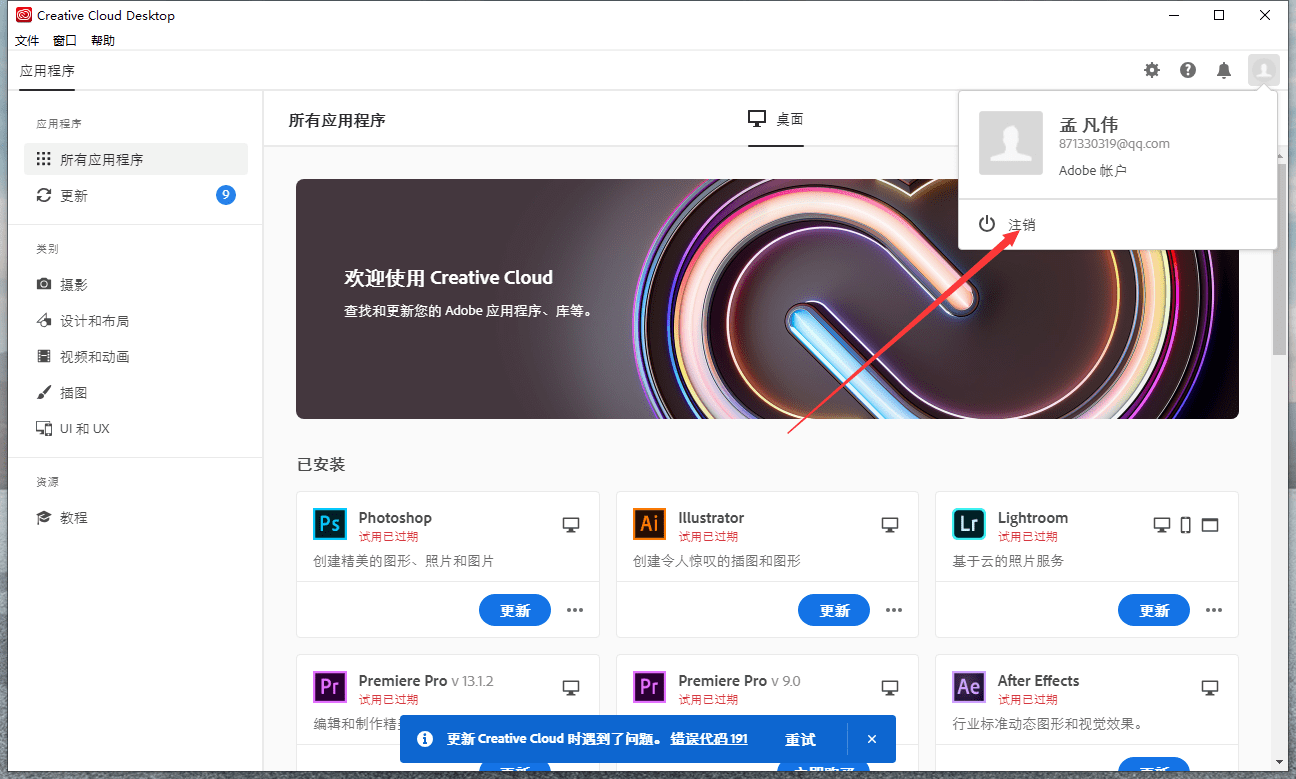This screenshot has width=1296, height=779.
Task: Click the info icon in error notification
Action: coord(425,739)
